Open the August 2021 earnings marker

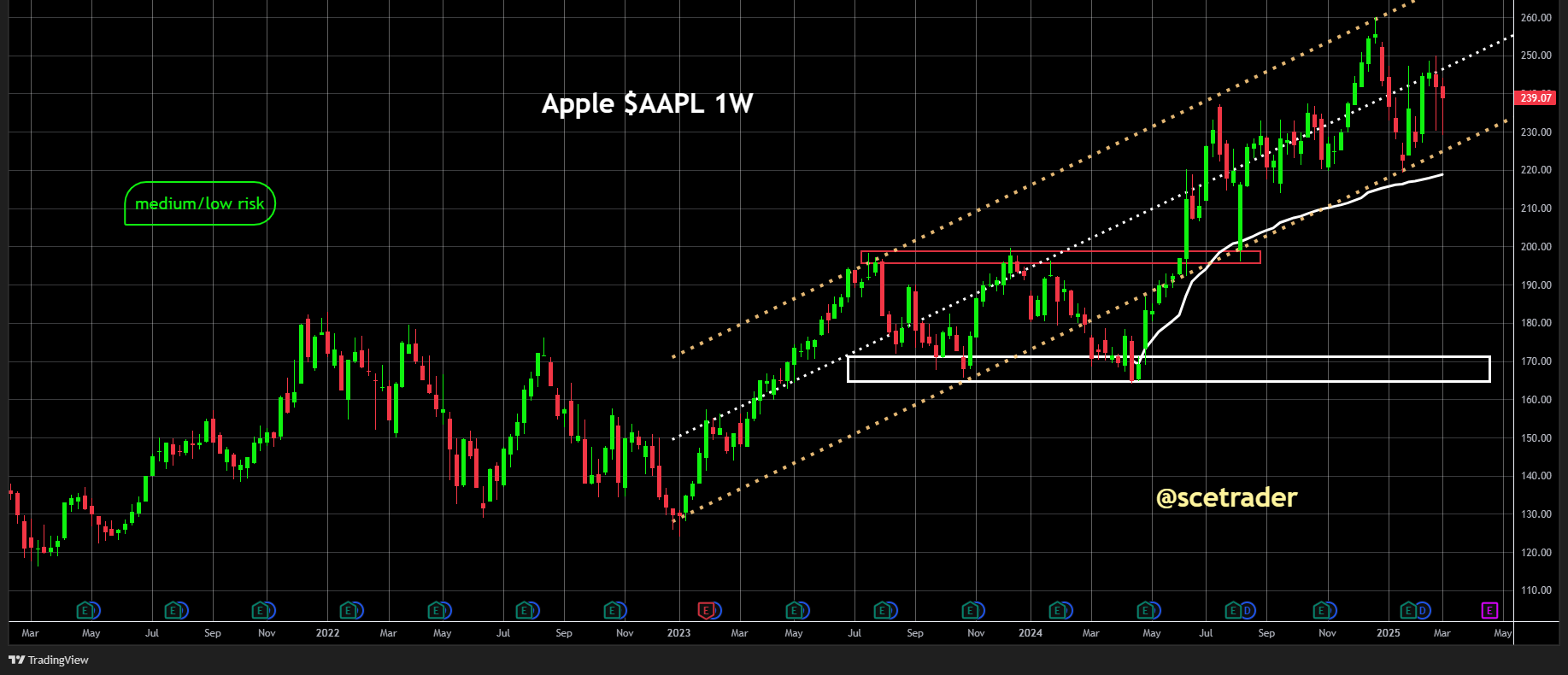(173, 610)
